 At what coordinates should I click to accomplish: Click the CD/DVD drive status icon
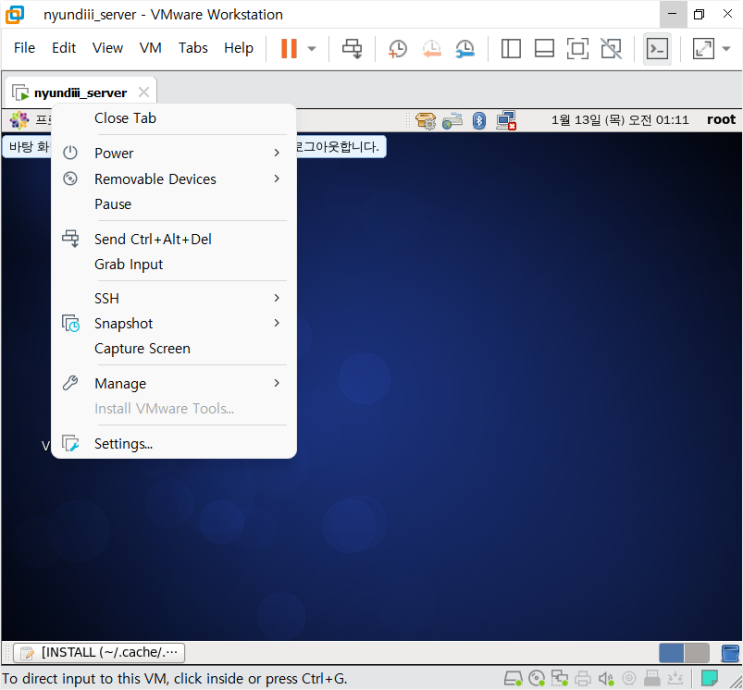pos(536,679)
